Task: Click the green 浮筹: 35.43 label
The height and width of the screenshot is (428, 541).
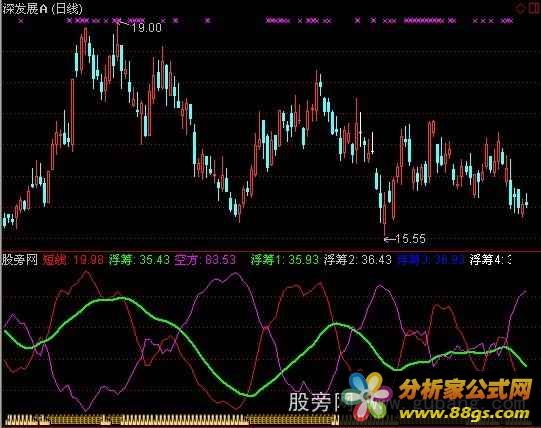Action: click(x=139, y=260)
